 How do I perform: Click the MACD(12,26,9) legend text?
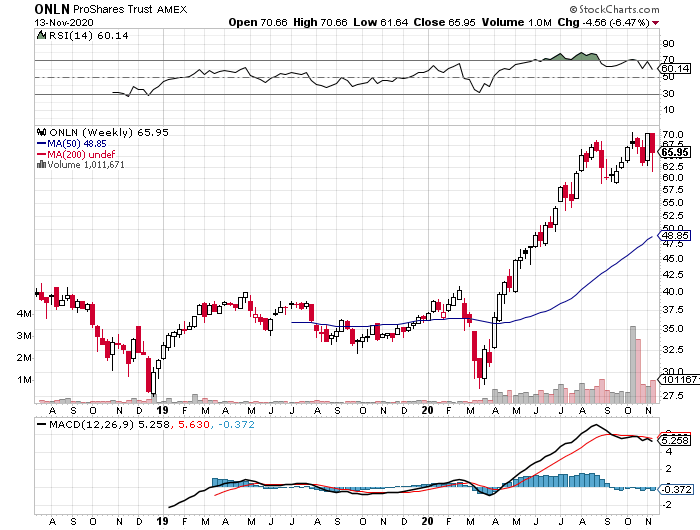(x=92, y=424)
